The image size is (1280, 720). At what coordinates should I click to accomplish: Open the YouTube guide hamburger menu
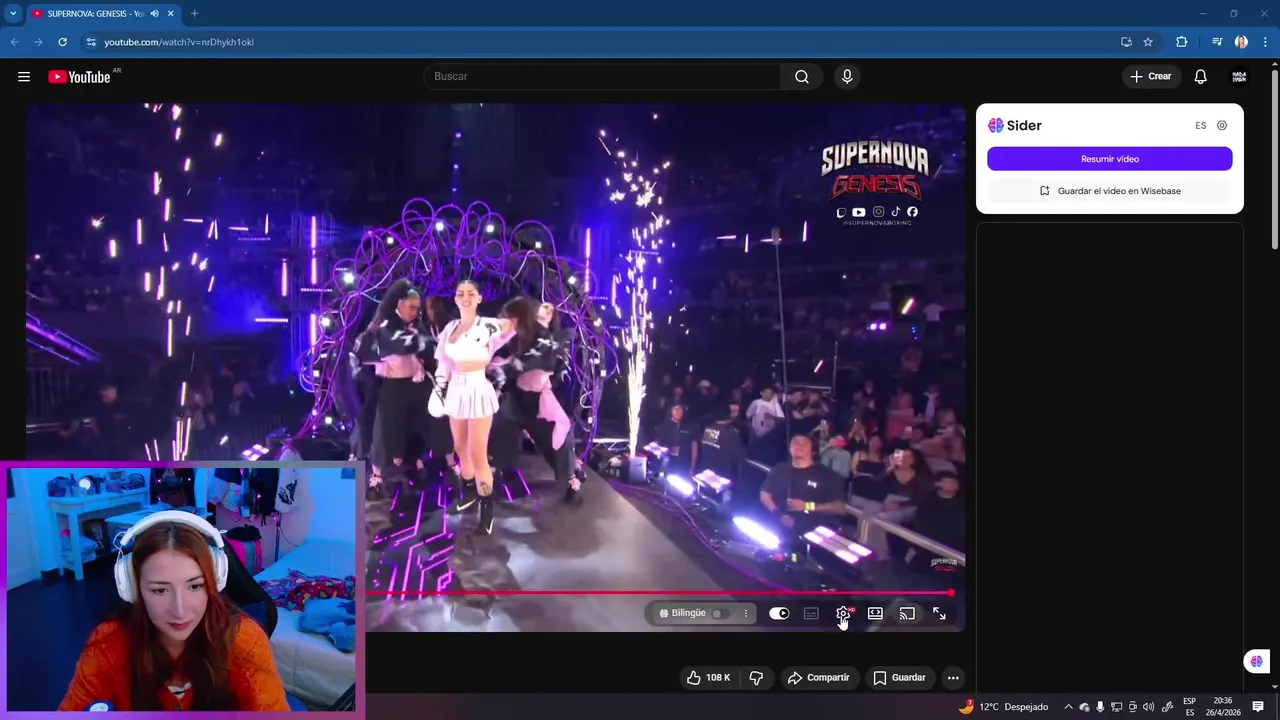pyautogui.click(x=24, y=76)
